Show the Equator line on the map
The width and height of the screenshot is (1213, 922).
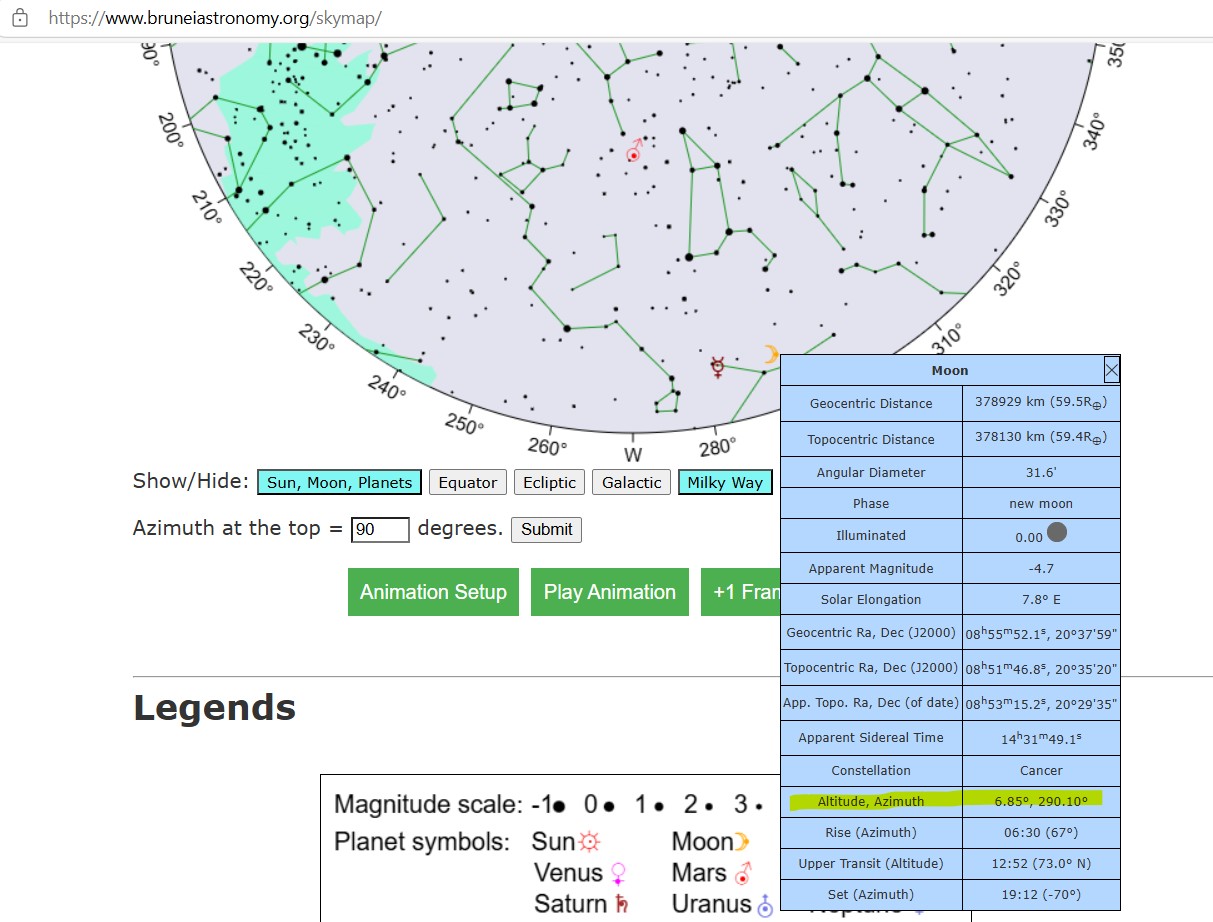click(468, 482)
